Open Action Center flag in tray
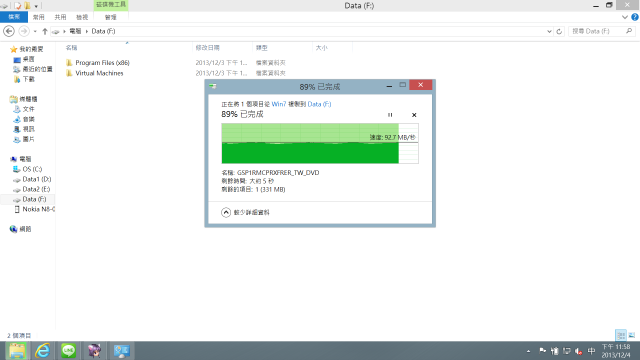Viewport: 640px width, 360px height. (542, 351)
